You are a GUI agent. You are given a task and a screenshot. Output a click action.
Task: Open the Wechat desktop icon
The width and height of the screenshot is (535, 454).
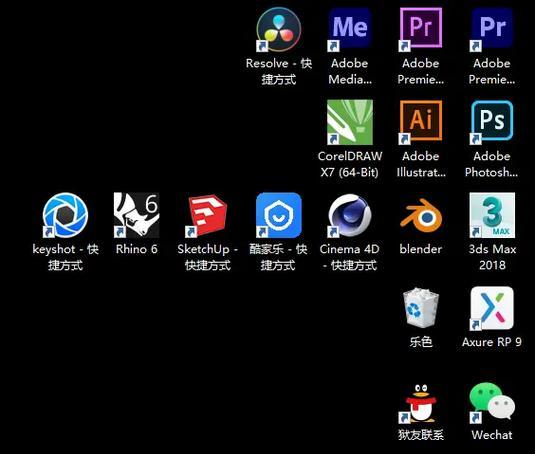click(x=492, y=403)
